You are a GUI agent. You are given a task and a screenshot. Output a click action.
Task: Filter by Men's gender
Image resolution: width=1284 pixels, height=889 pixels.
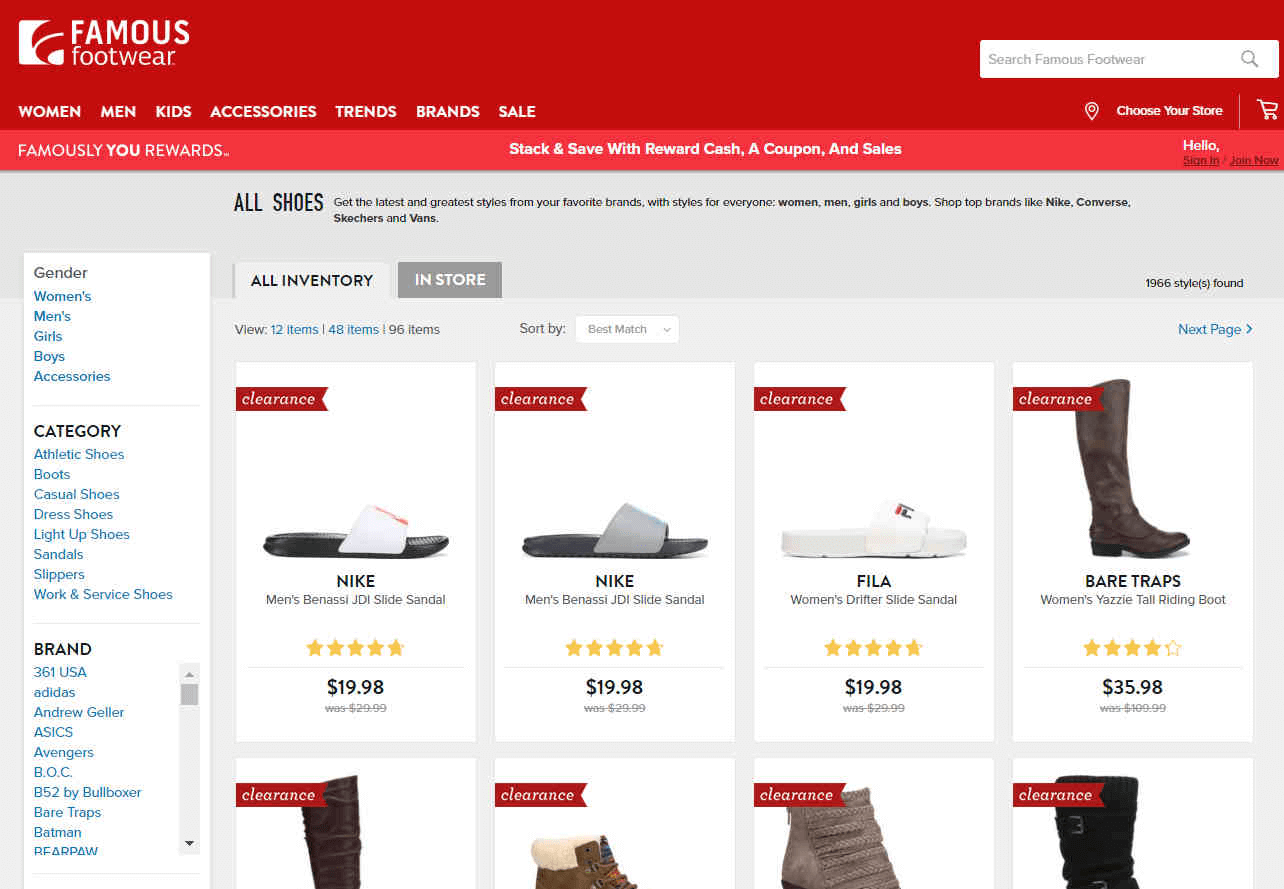pyautogui.click(x=52, y=316)
